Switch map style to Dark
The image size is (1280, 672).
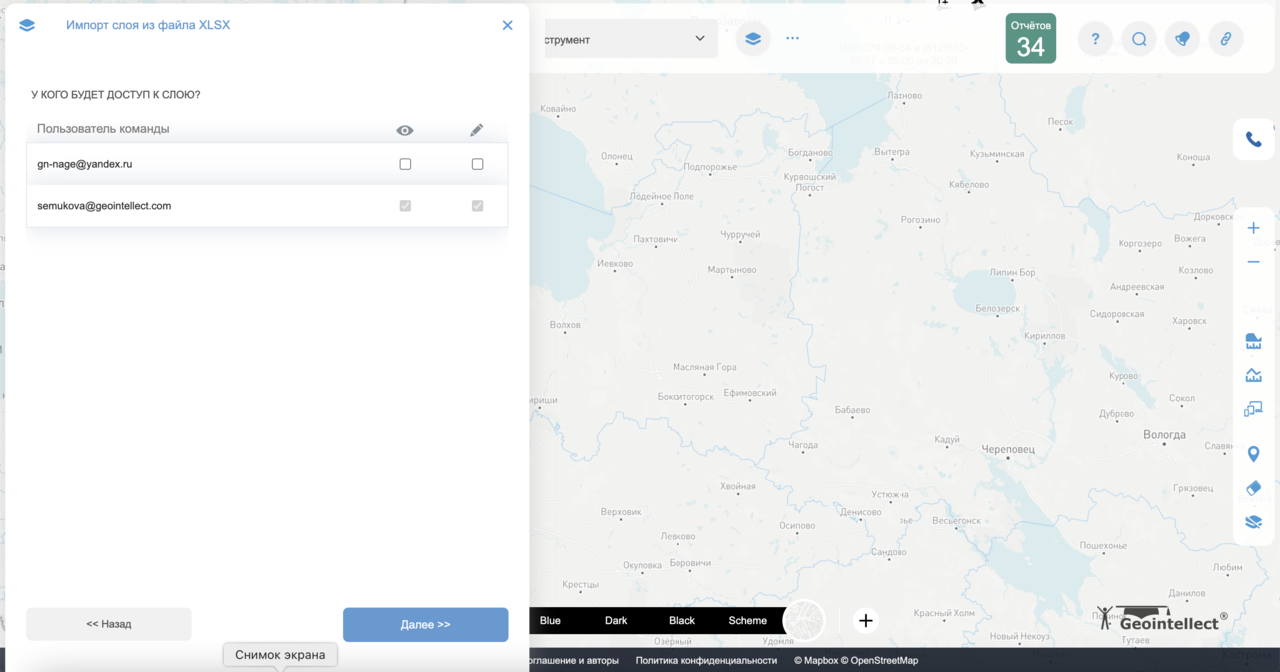616,620
